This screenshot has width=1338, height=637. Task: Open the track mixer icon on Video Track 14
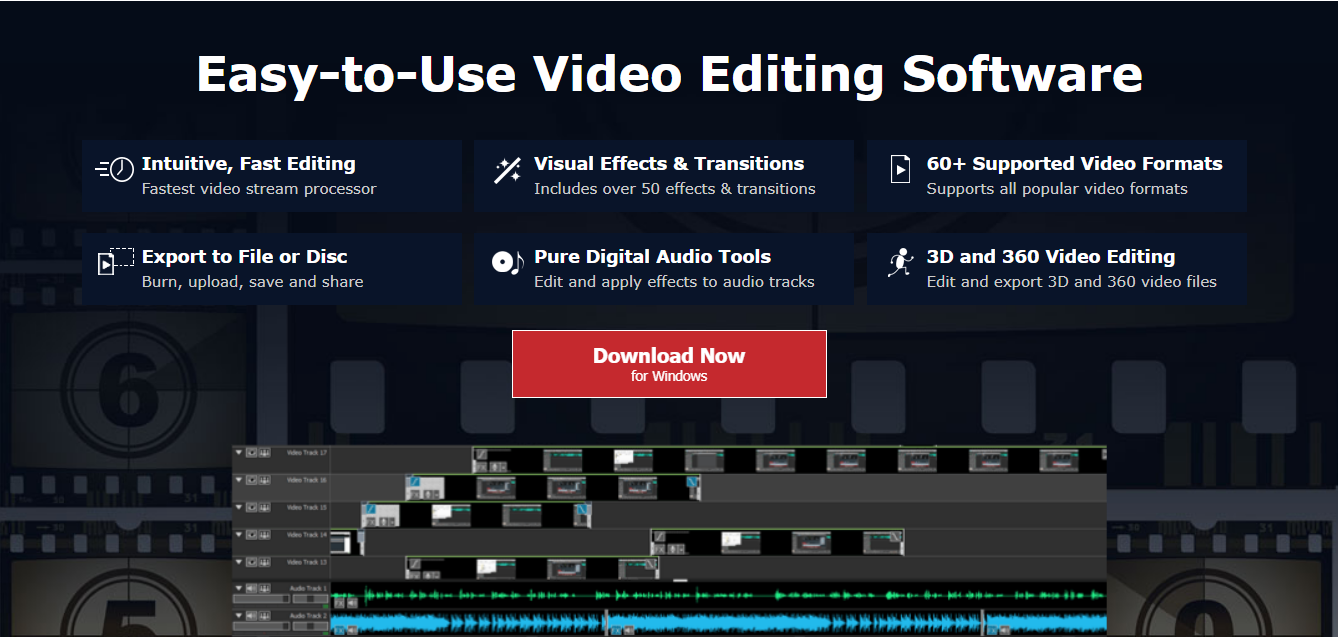pyautogui.click(x=265, y=534)
